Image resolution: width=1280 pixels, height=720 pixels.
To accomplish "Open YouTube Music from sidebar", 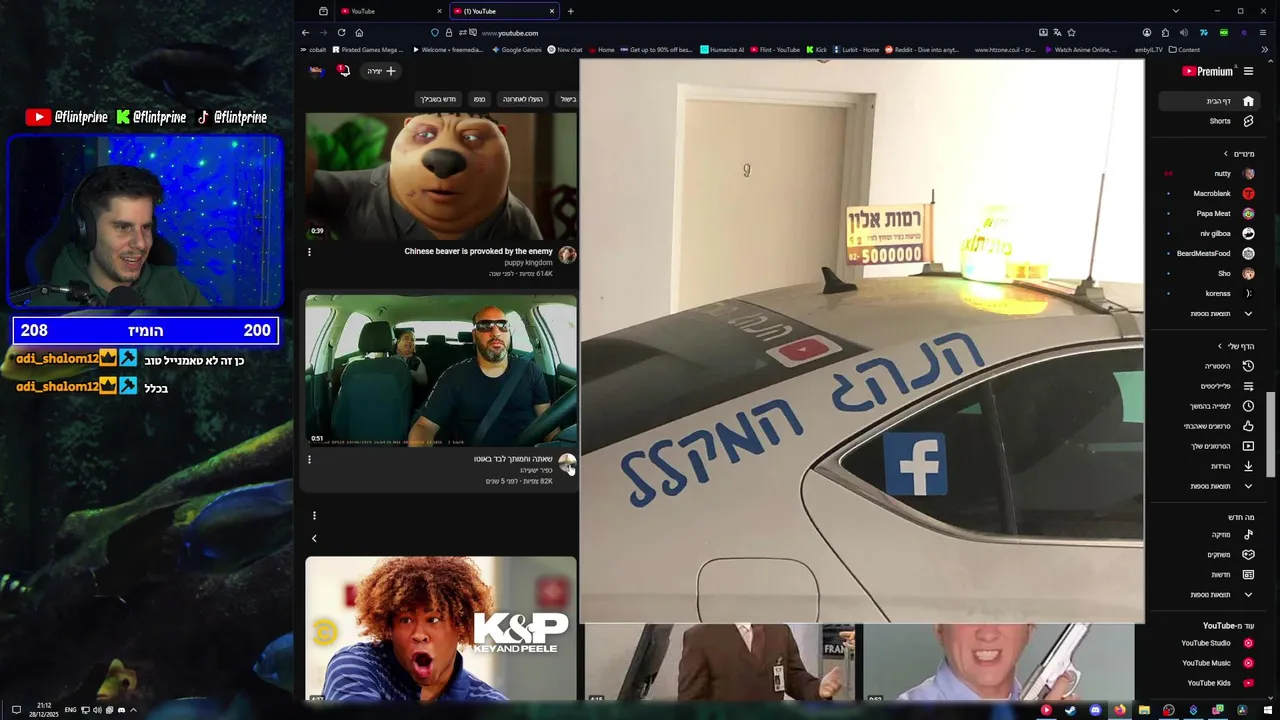I will [1208, 663].
